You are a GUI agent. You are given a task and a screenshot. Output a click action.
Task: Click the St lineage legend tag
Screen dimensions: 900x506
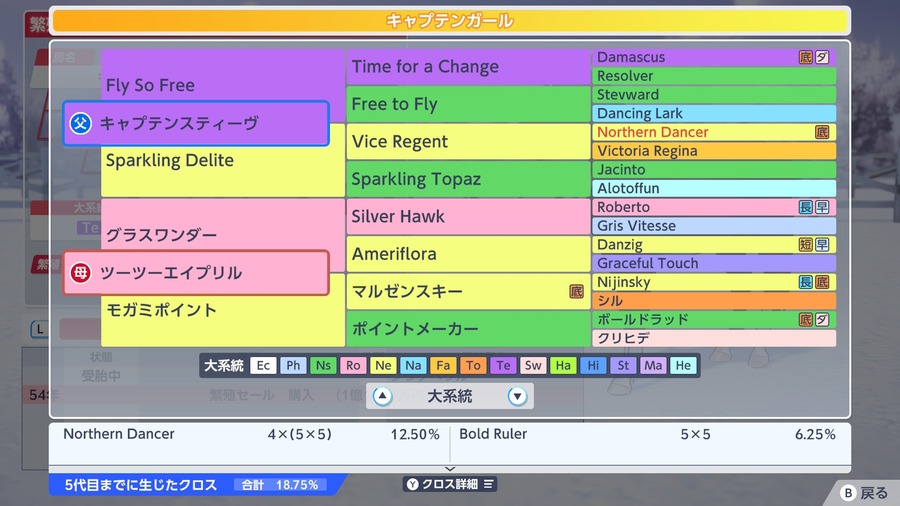(623, 365)
